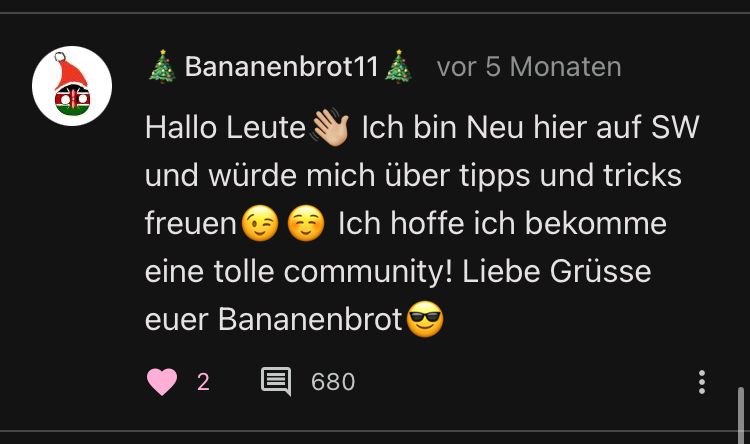
Task: Click the waving hand emoji
Action: (330, 127)
